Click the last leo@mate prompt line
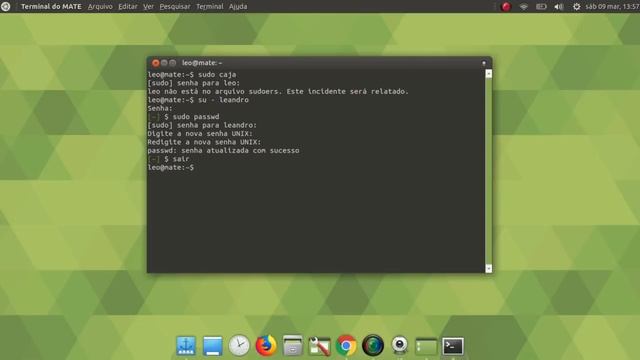The width and height of the screenshot is (640, 360). coord(171,168)
